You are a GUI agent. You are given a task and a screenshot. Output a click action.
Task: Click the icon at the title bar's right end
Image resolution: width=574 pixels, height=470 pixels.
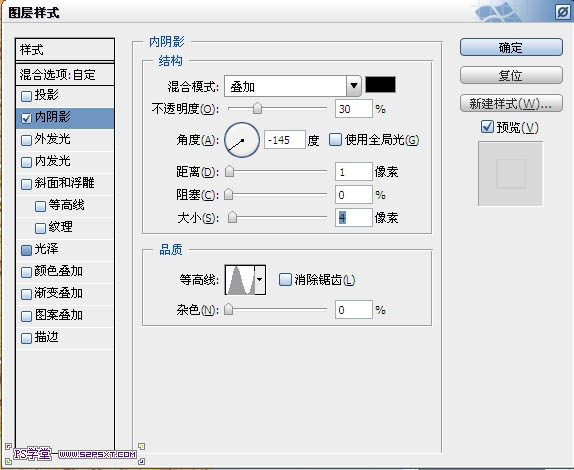[x=563, y=12]
